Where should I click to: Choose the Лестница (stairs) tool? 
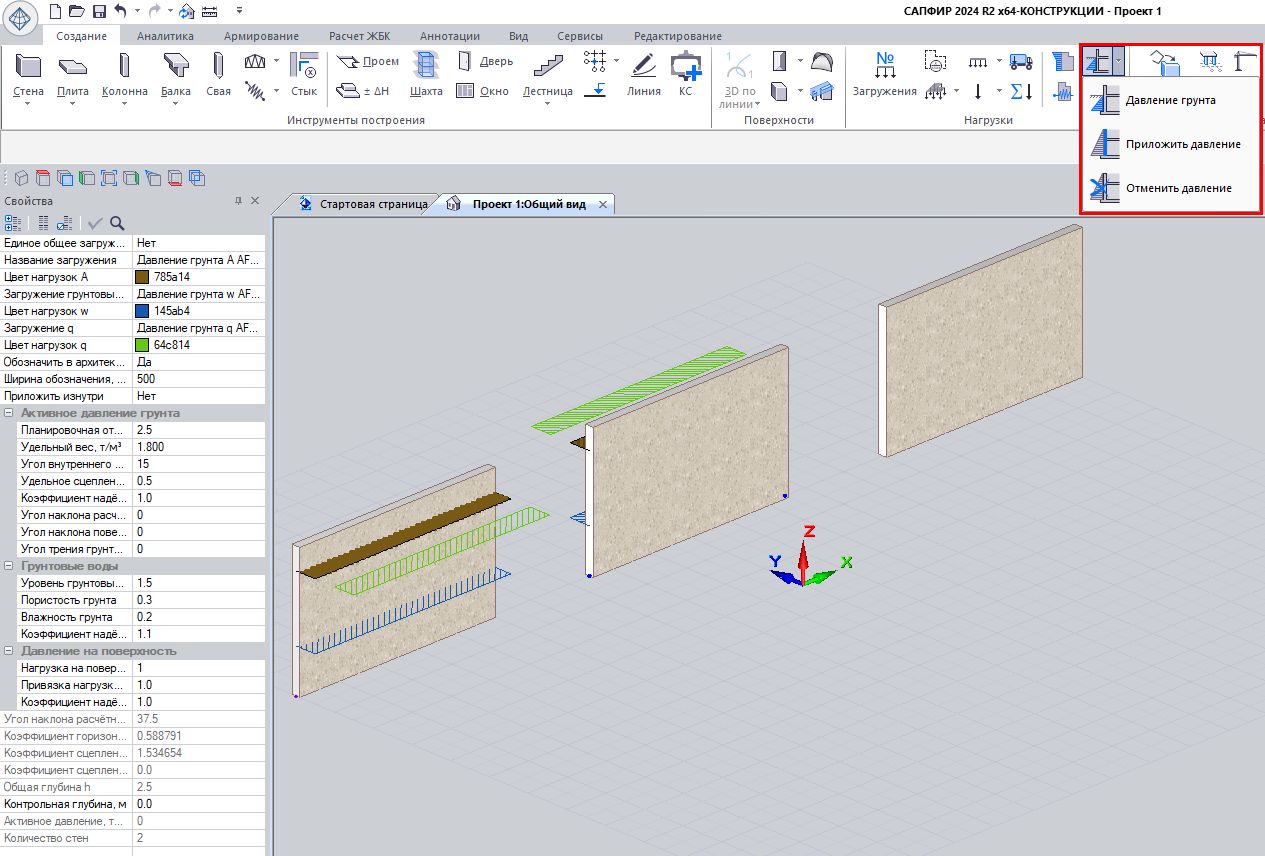tap(547, 67)
